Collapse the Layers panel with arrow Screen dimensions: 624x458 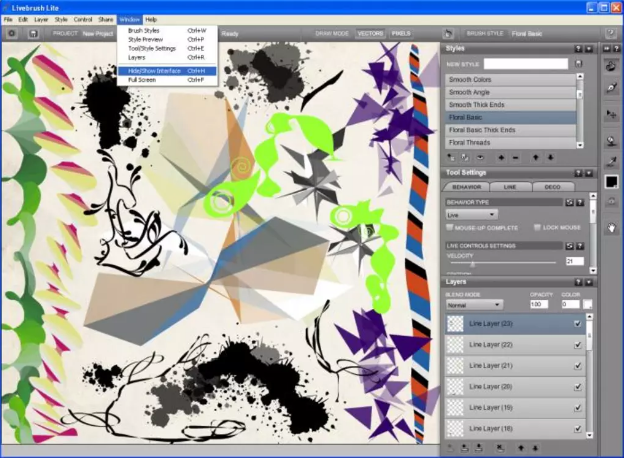point(589,282)
